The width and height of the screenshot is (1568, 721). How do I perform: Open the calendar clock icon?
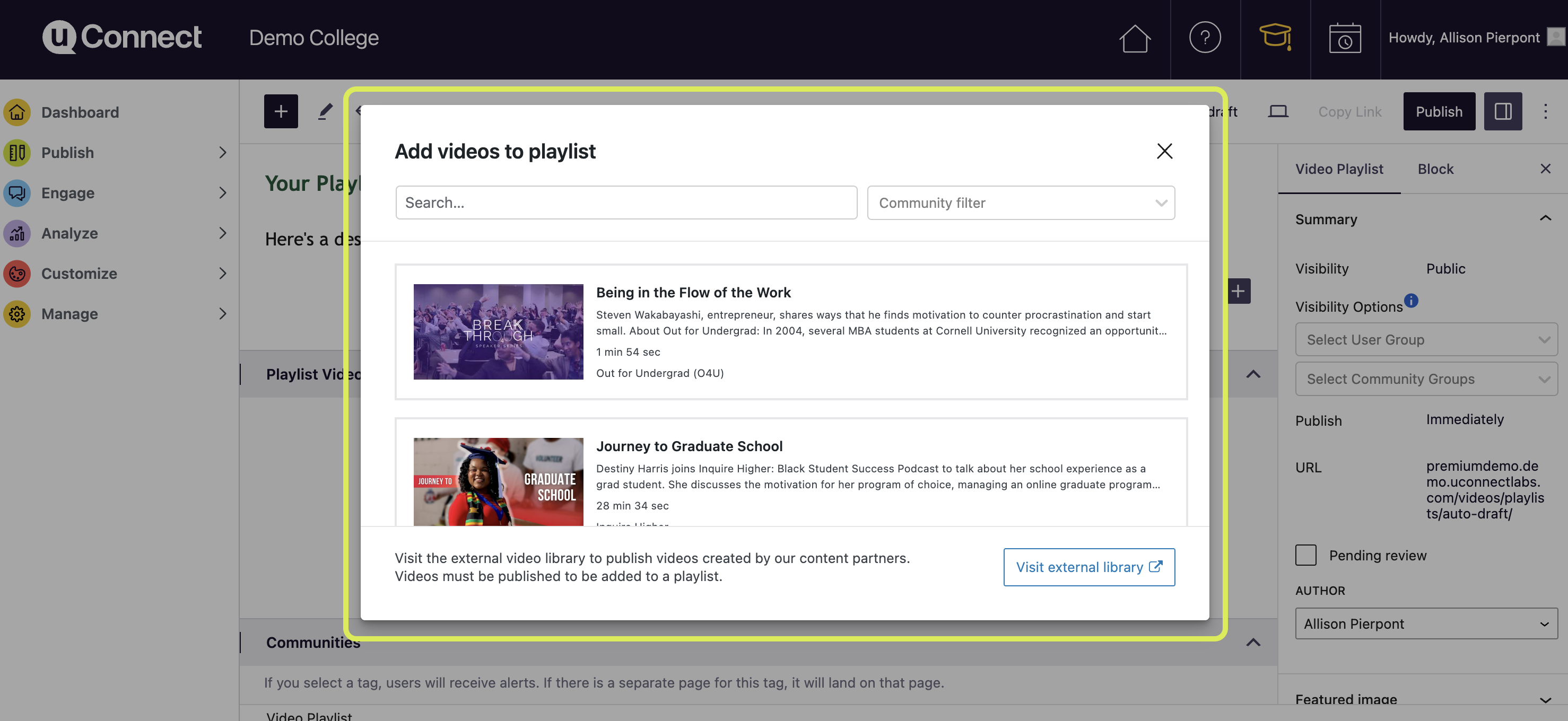click(x=1345, y=38)
